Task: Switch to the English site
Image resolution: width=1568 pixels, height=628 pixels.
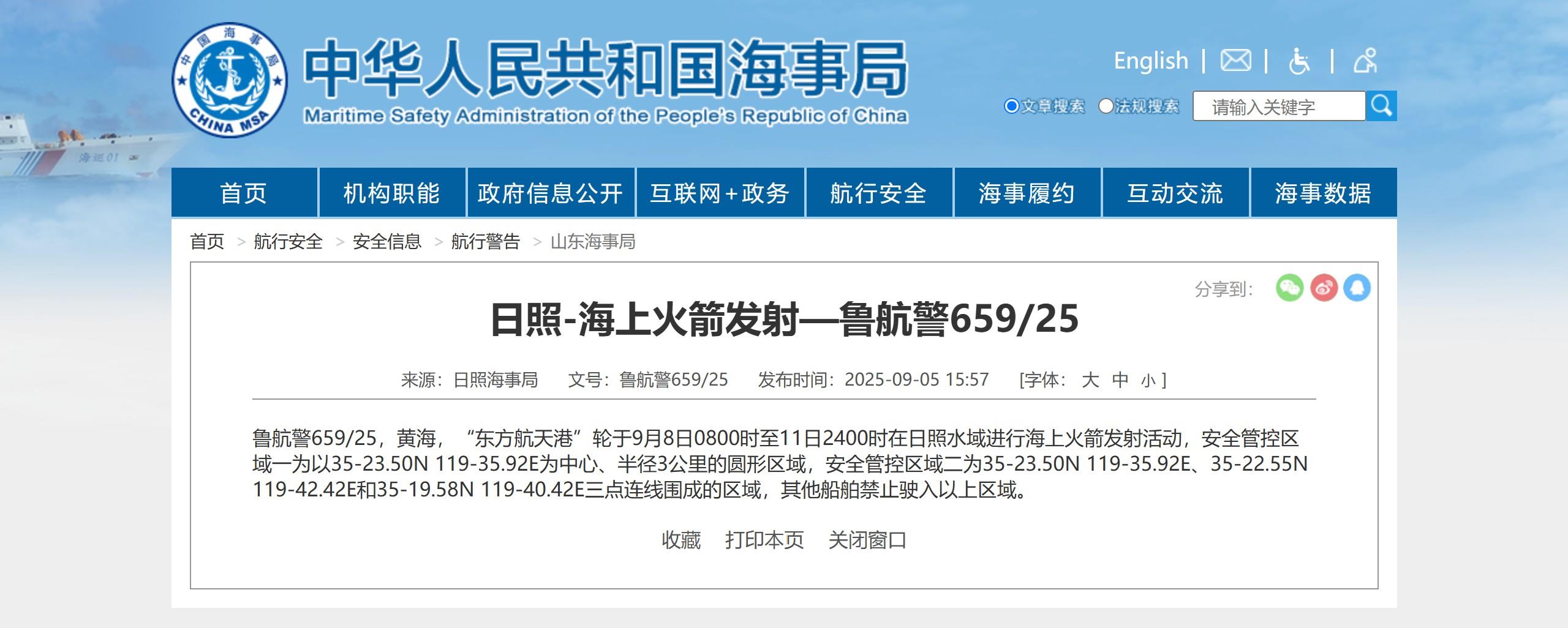Action: coord(1151,61)
